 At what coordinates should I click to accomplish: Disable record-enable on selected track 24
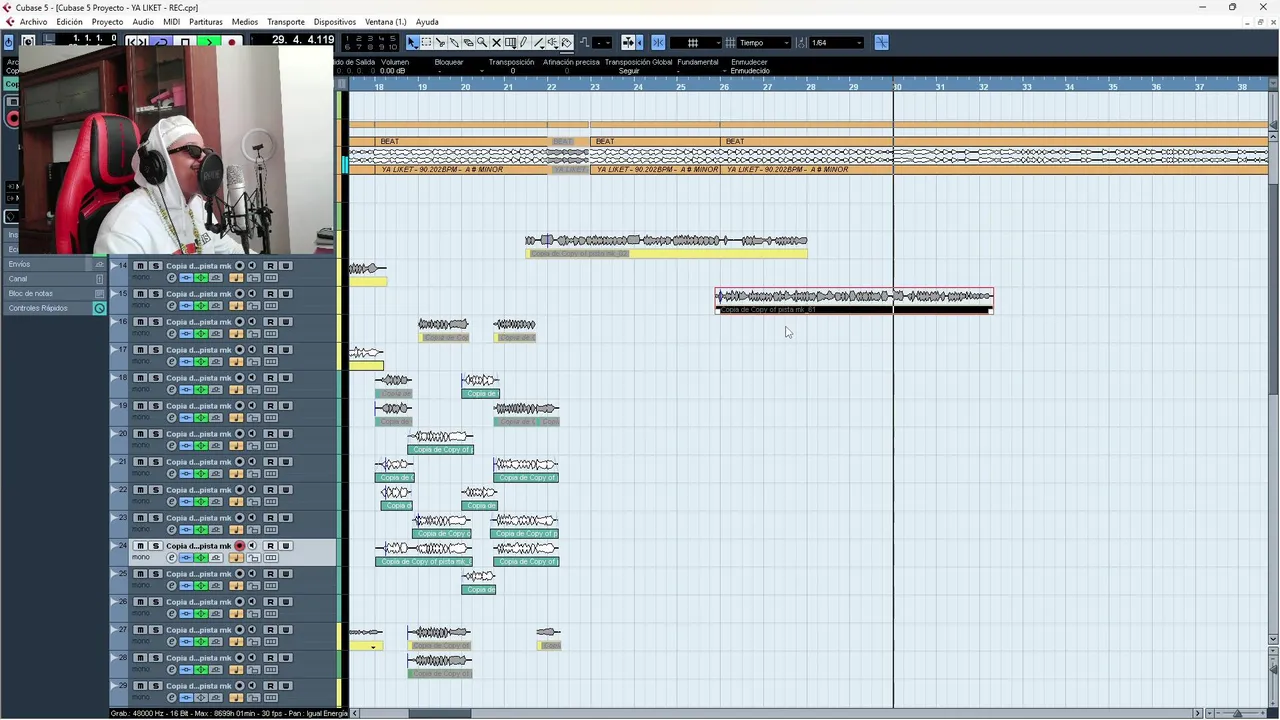click(240, 546)
